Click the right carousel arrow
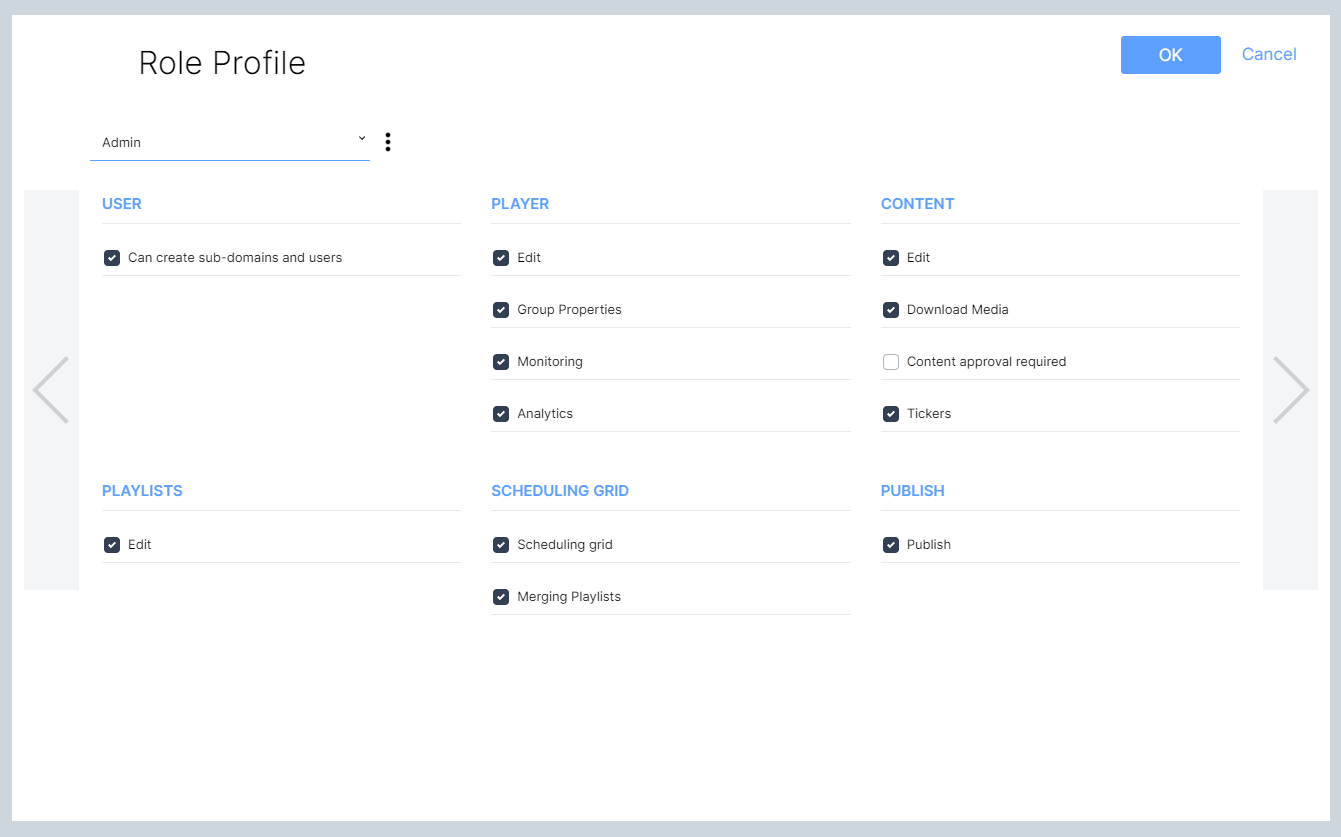 [1290, 390]
